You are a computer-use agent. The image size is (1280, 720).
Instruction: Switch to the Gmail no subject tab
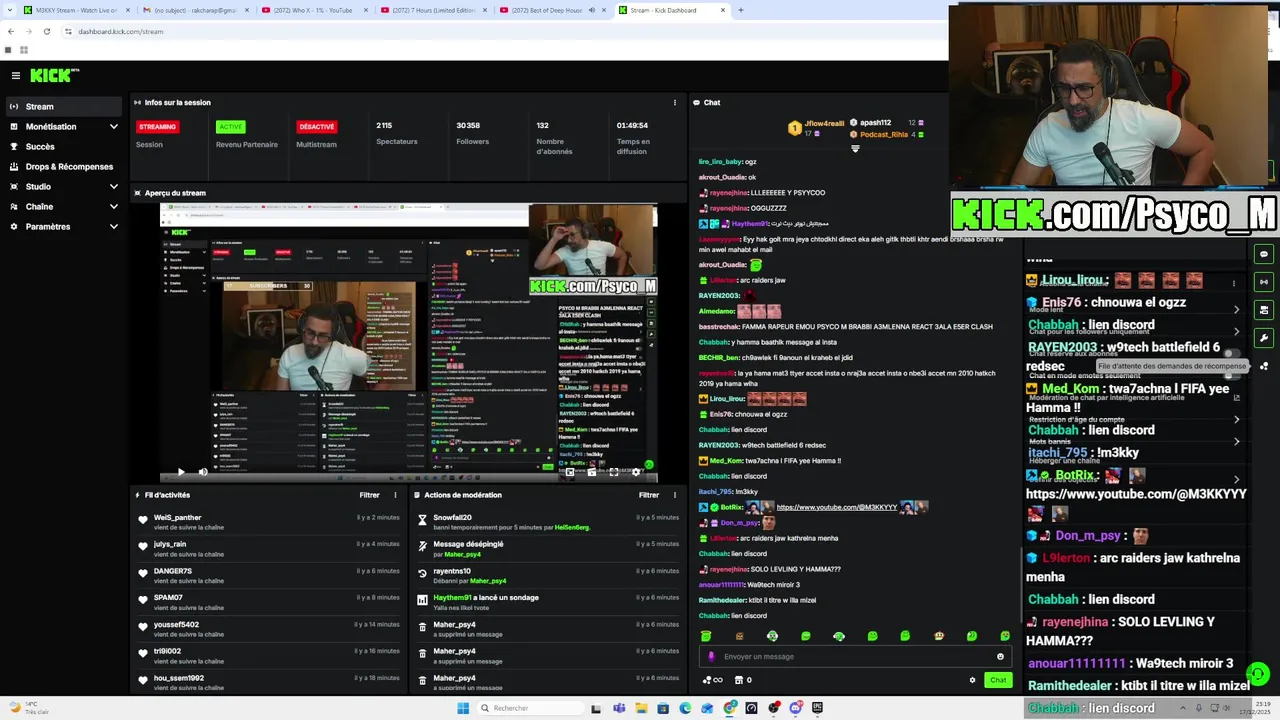(196, 10)
